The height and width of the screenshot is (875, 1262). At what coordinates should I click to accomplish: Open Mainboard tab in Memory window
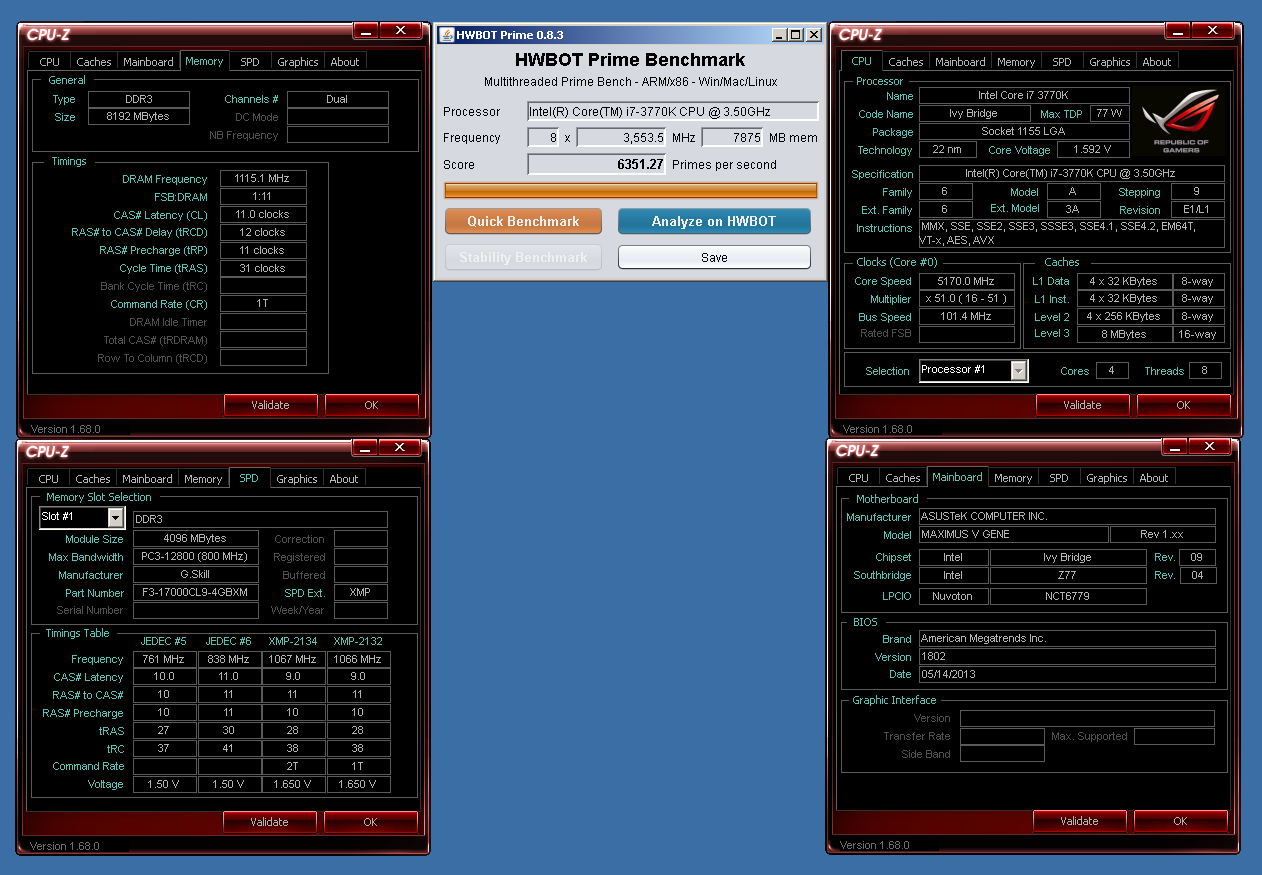click(x=148, y=62)
